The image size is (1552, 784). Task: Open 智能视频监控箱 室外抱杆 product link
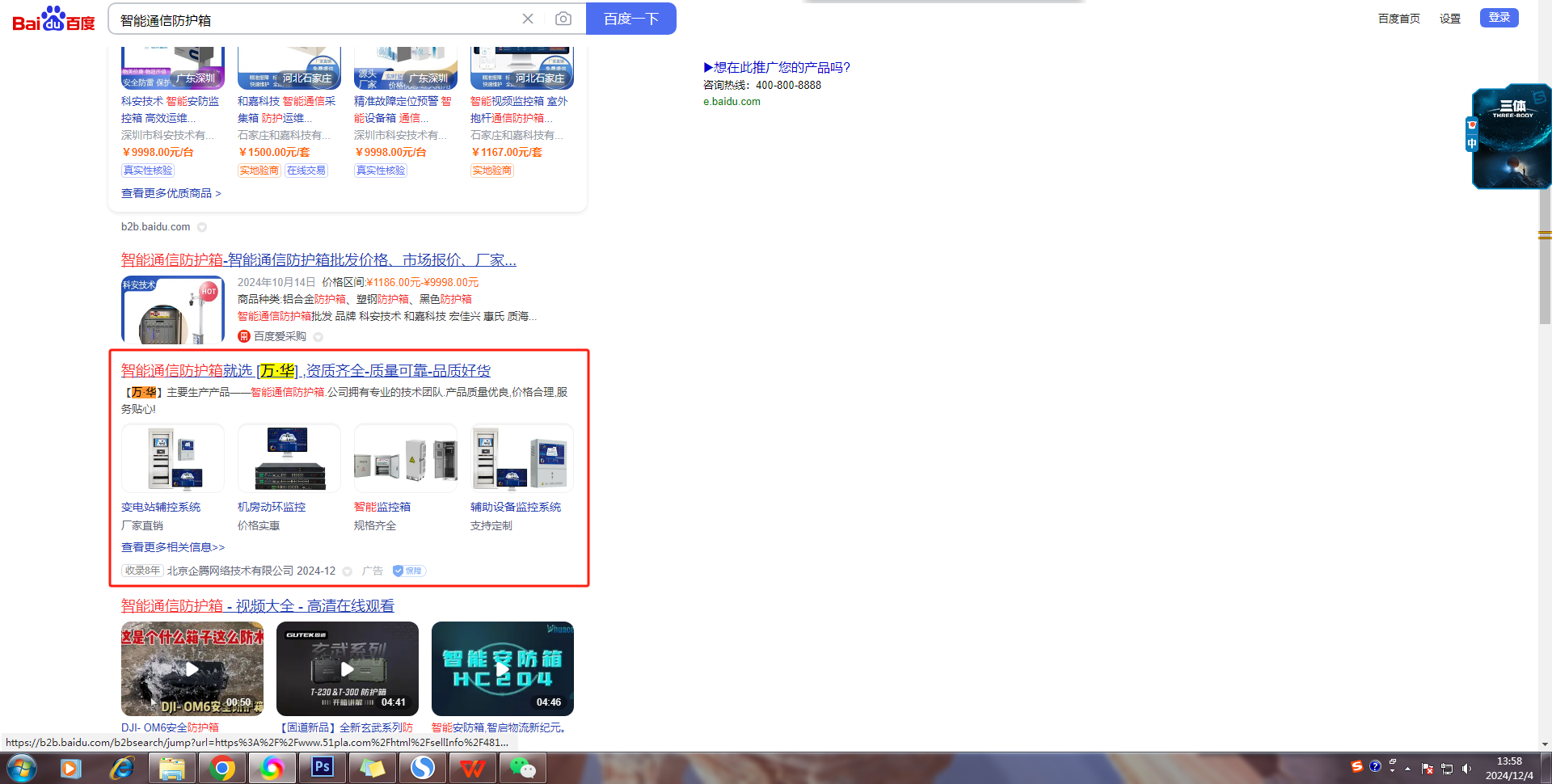pyautogui.click(x=519, y=109)
